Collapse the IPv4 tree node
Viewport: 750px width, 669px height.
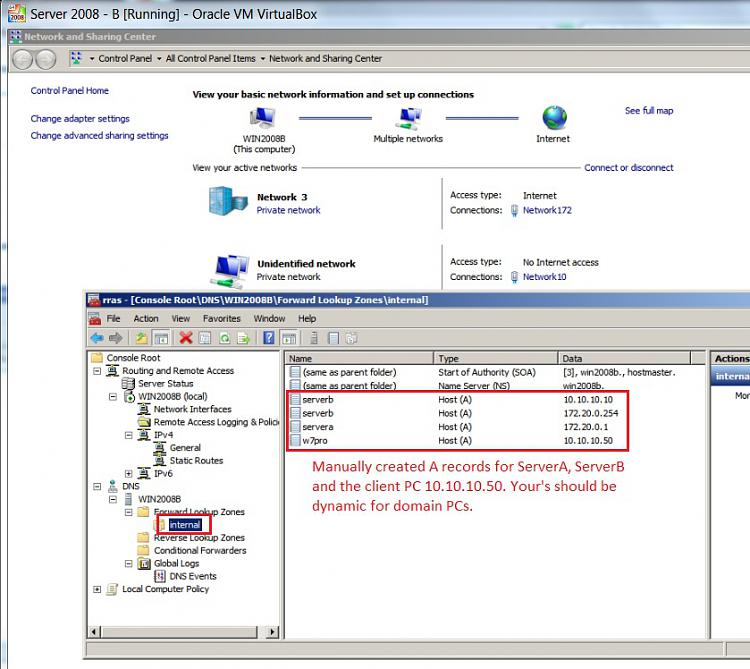(128, 435)
